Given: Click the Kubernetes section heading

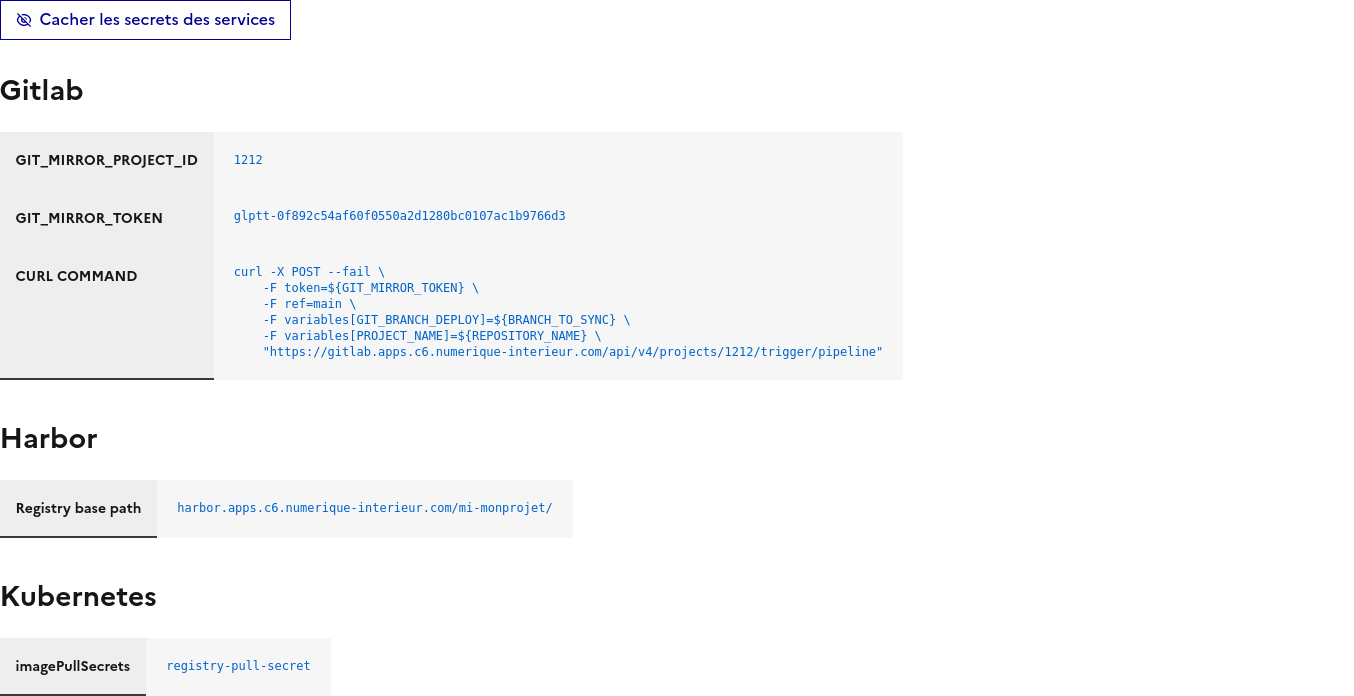Looking at the screenshot, I should [x=78, y=597].
